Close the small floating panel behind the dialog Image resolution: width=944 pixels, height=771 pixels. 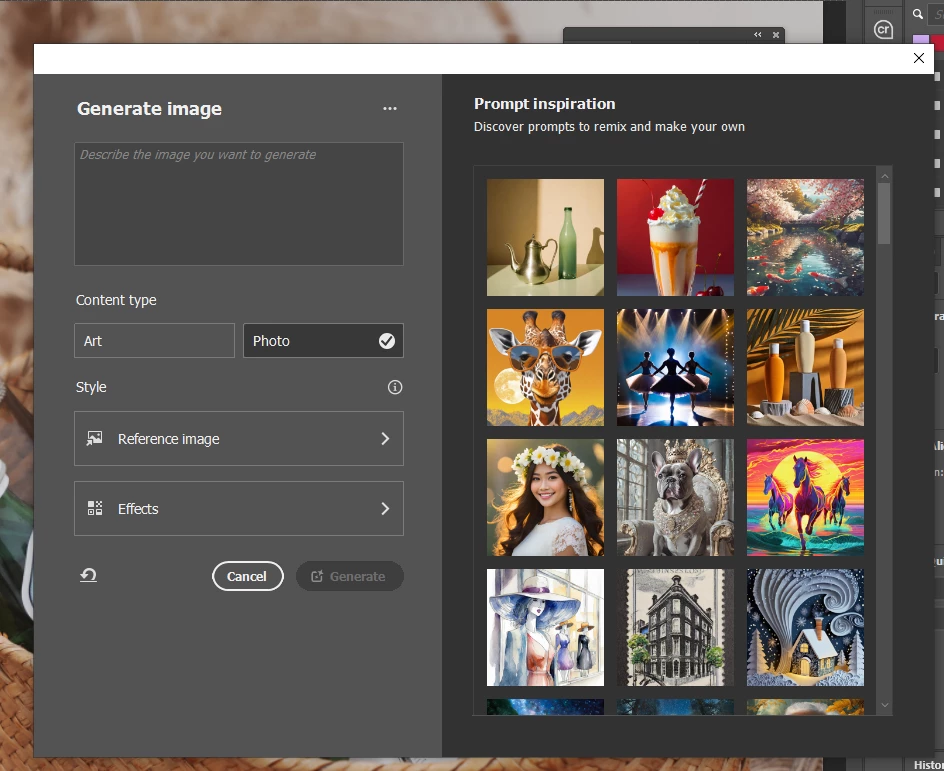[x=776, y=35]
